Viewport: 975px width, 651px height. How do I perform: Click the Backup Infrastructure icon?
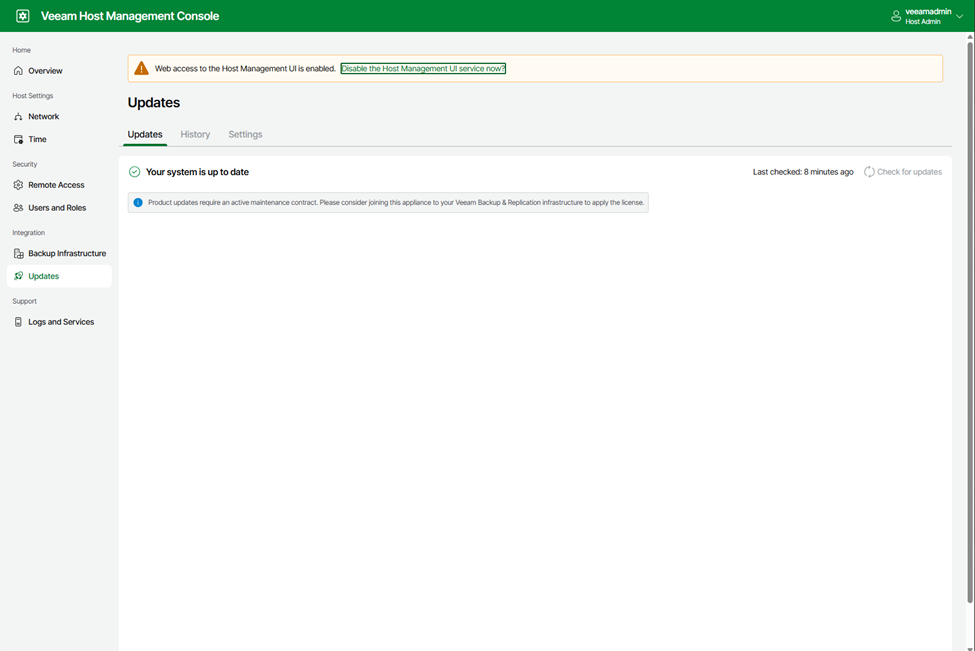(x=19, y=254)
